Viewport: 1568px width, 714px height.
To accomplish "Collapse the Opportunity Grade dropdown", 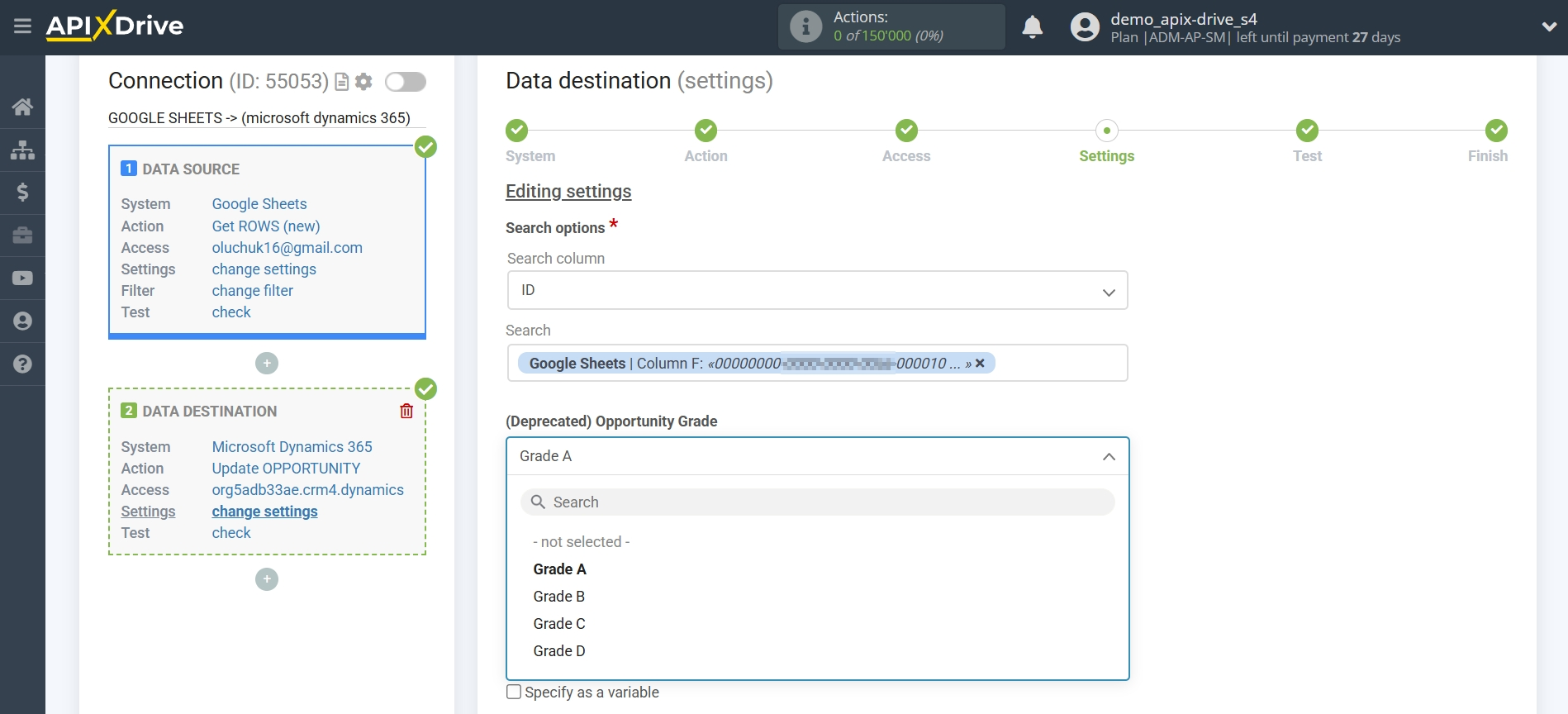I will (x=817, y=456).
